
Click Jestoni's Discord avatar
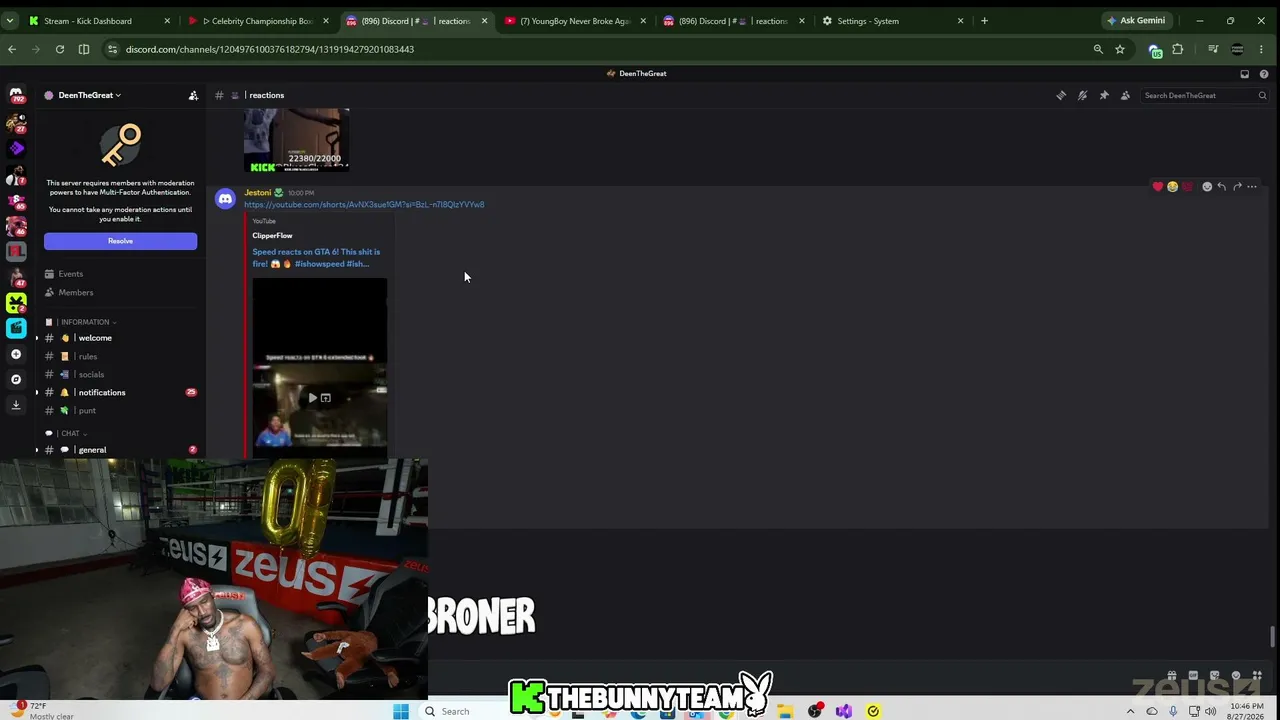(x=225, y=199)
